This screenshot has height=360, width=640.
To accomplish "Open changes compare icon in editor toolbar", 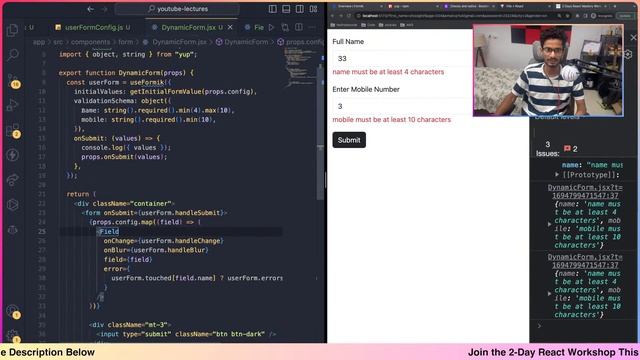I will pos(285,27).
